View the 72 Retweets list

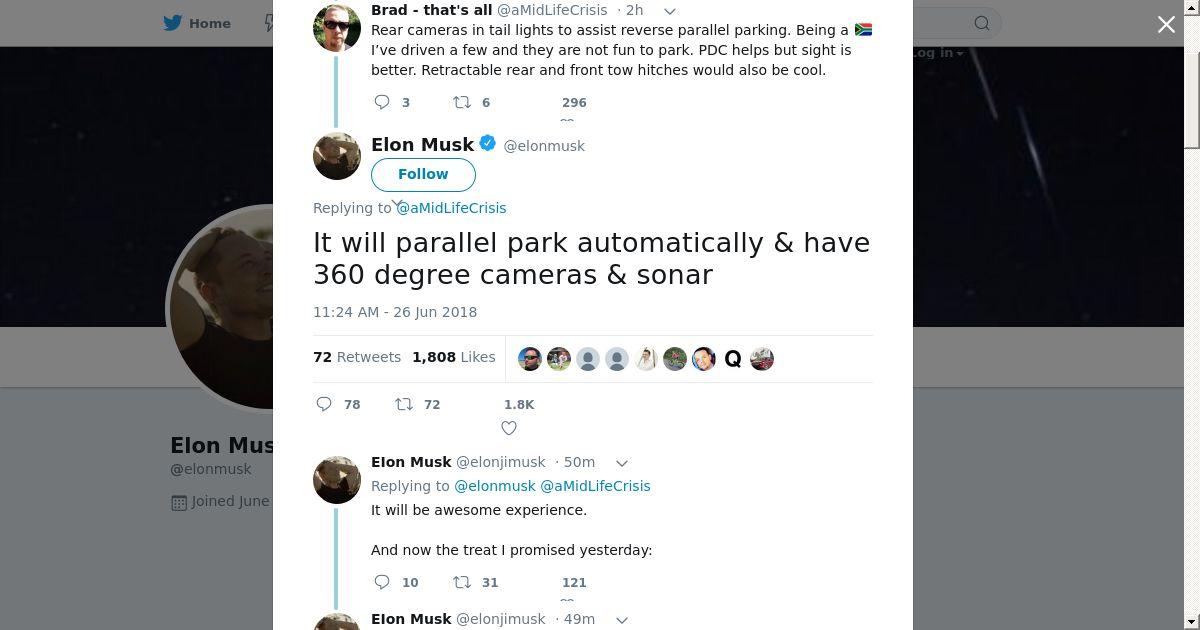(357, 357)
